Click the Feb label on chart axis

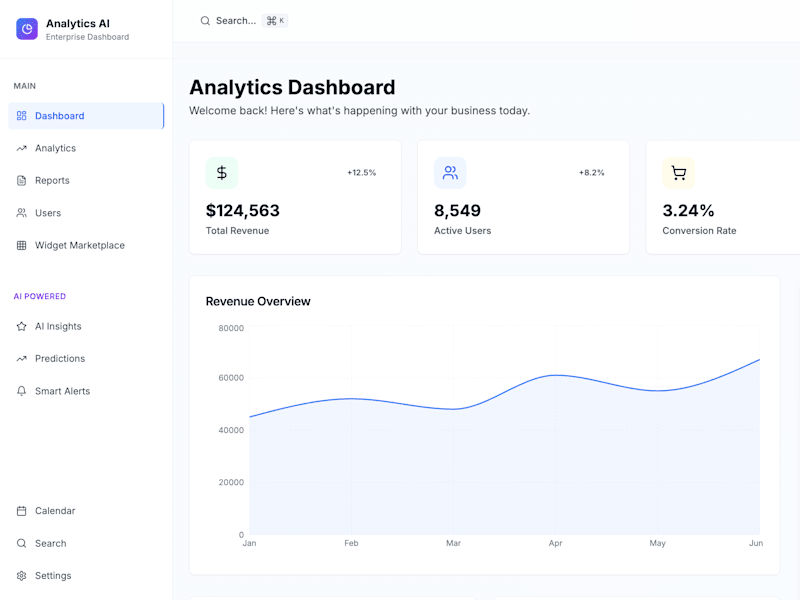[352, 543]
